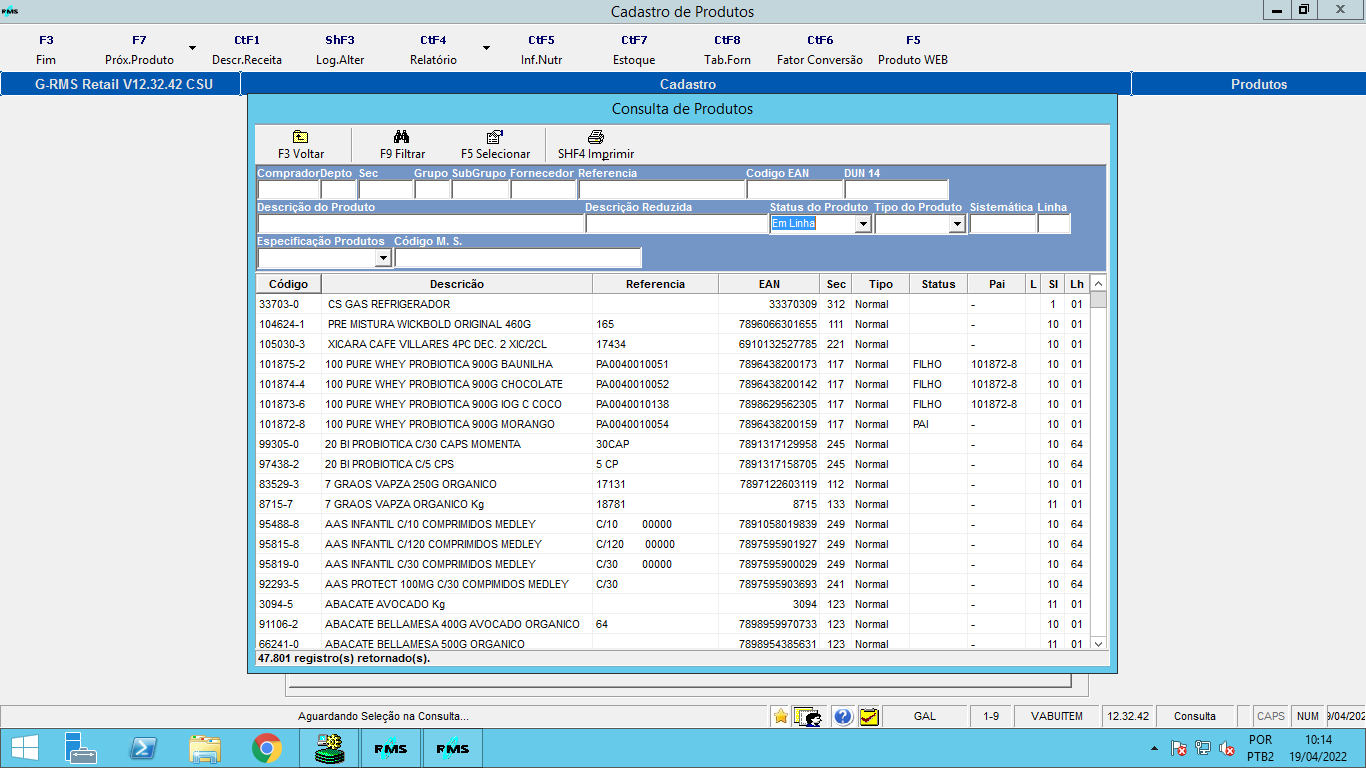Click the F3 Fim menu item
Viewport: 1366px width, 768px height.
tap(46, 50)
